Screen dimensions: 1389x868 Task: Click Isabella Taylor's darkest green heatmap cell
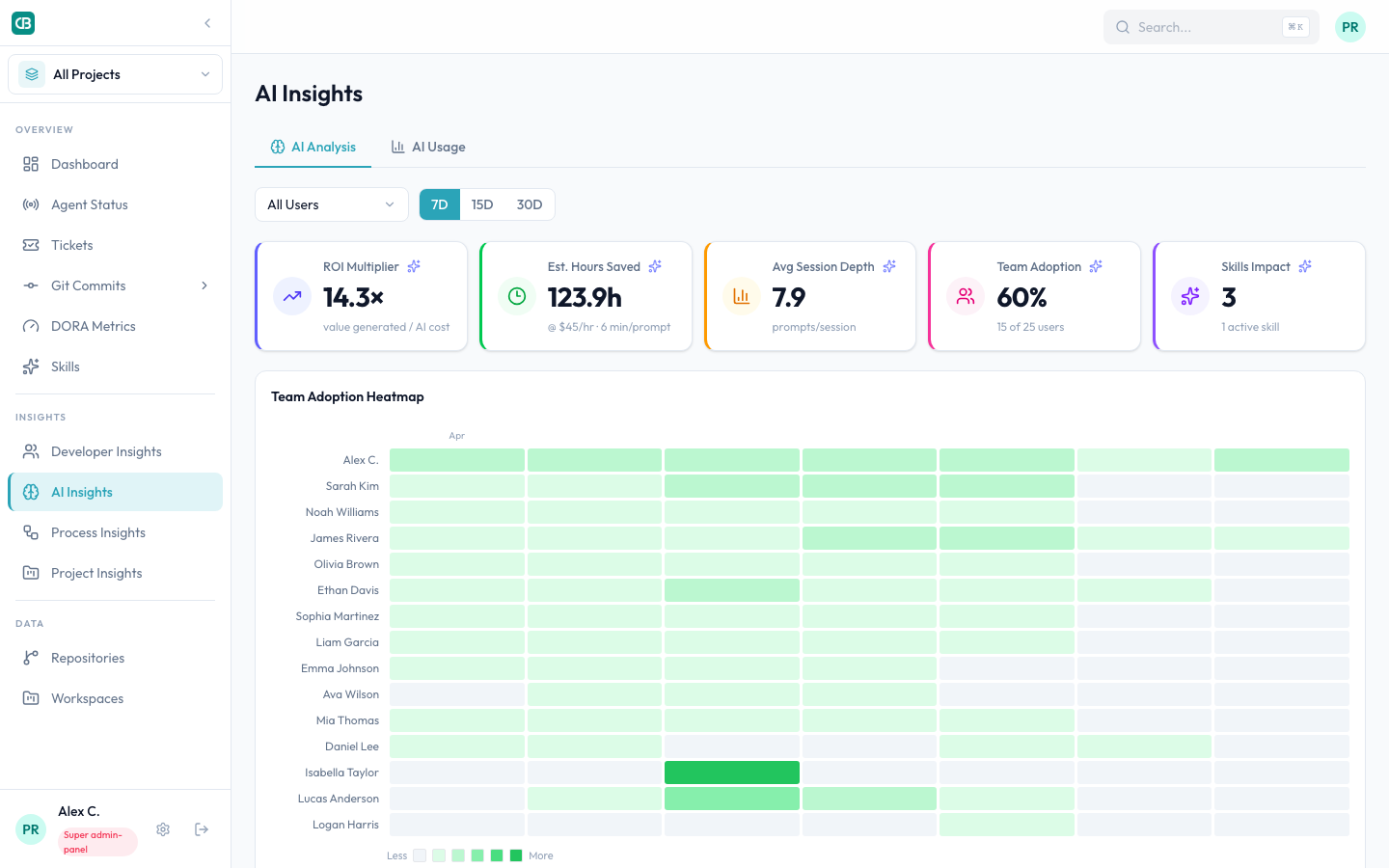tap(732, 773)
